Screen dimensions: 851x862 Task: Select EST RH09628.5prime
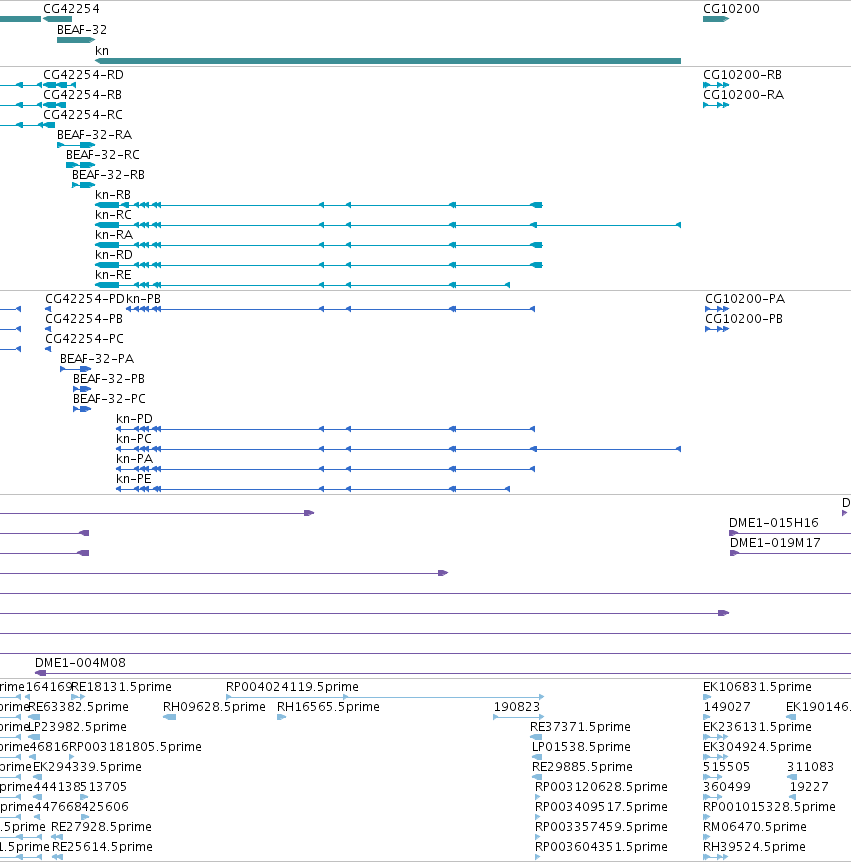coord(214,707)
